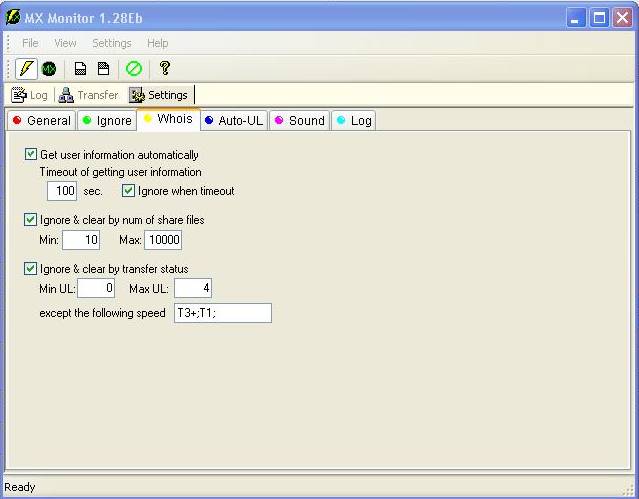This screenshot has height=499, width=639.
Task: Select the Whois settings tab
Action: pos(168,119)
